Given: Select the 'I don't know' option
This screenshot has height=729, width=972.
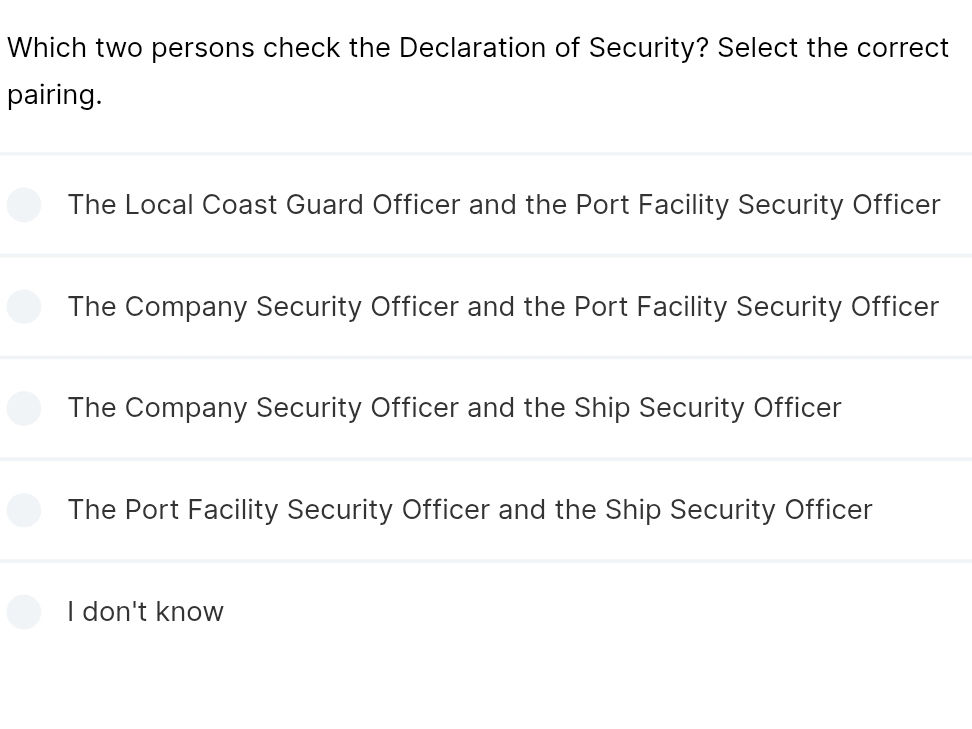Looking at the screenshot, I should pos(145,611).
